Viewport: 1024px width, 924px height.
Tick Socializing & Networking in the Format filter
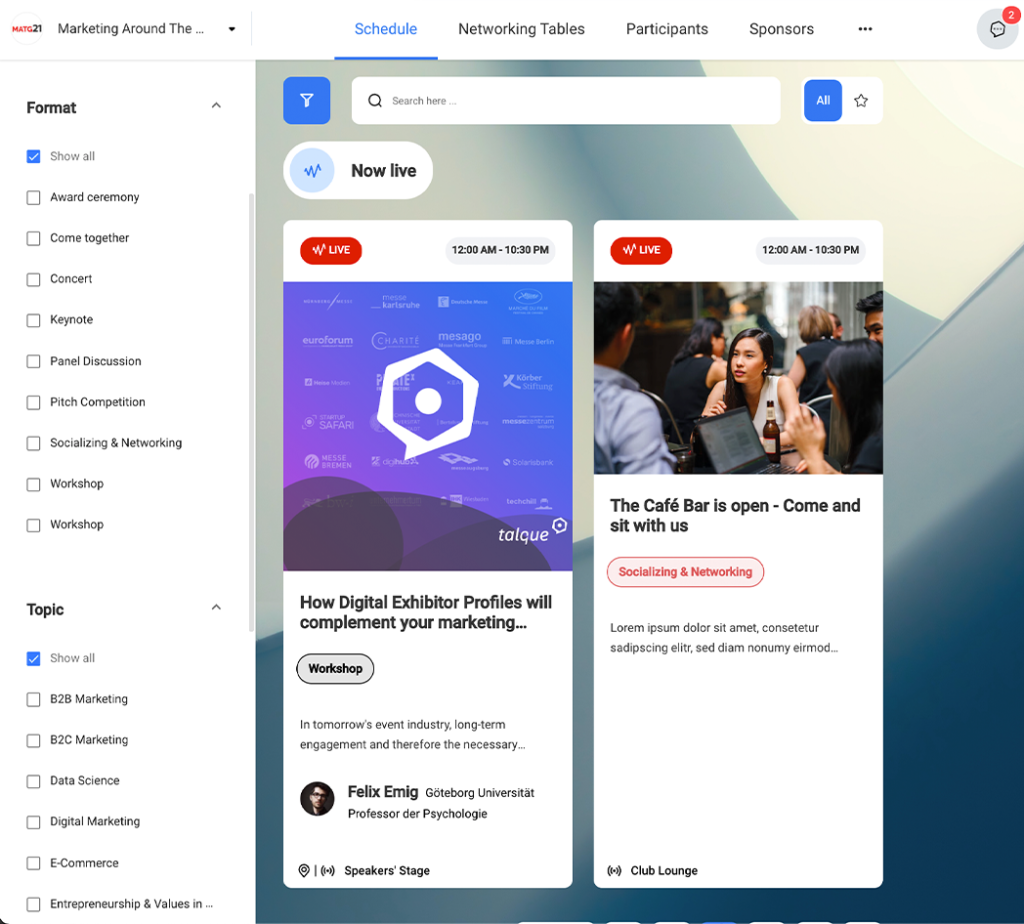(33, 443)
